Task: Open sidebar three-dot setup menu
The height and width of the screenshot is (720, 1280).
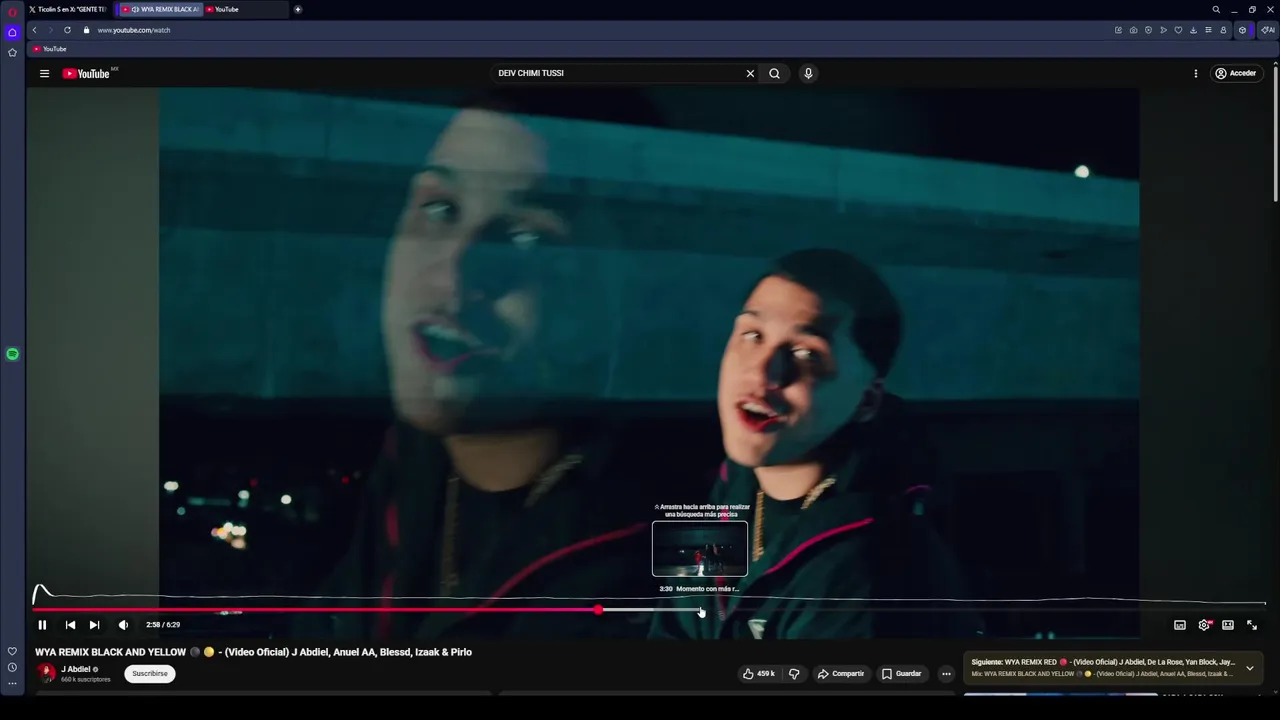Action: tap(12, 684)
